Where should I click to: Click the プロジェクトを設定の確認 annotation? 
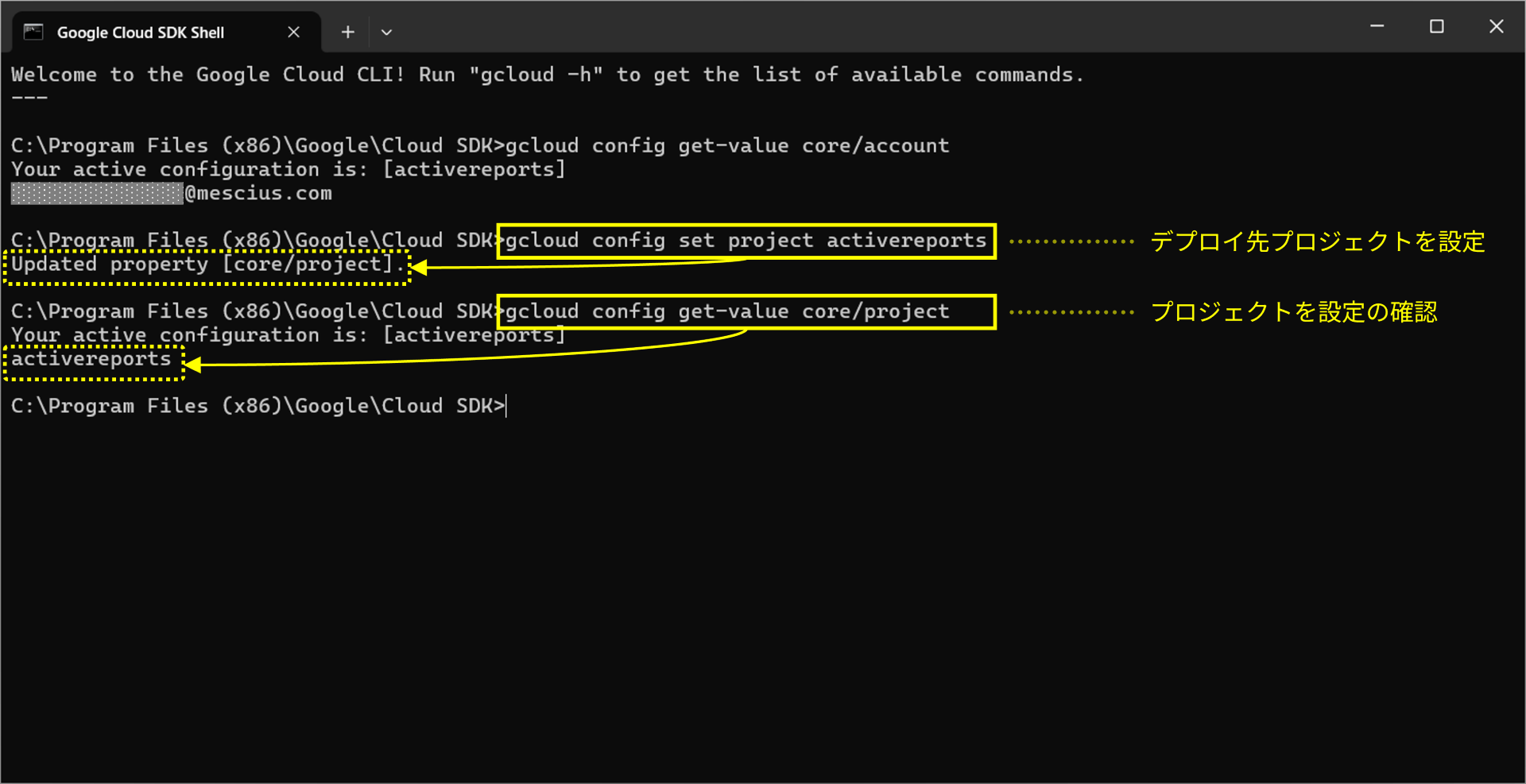pos(1294,312)
